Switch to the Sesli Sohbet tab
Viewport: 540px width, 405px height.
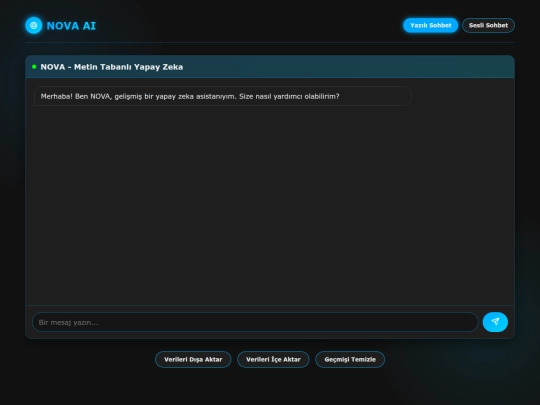click(x=488, y=25)
